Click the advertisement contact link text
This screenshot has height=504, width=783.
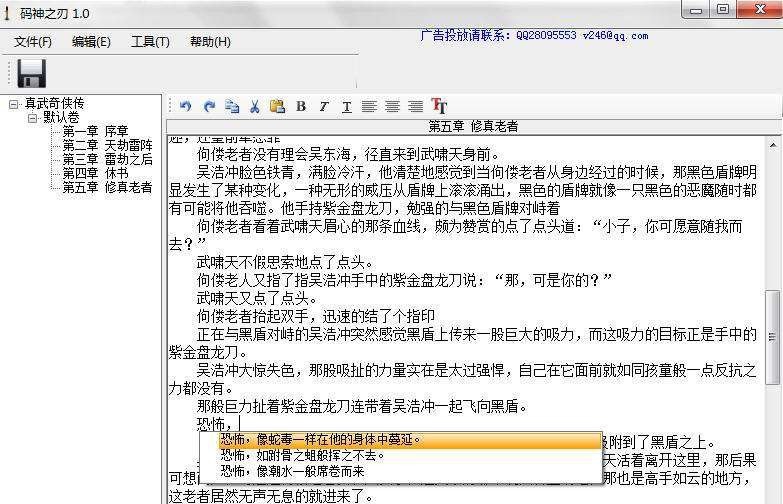click(534, 35)
